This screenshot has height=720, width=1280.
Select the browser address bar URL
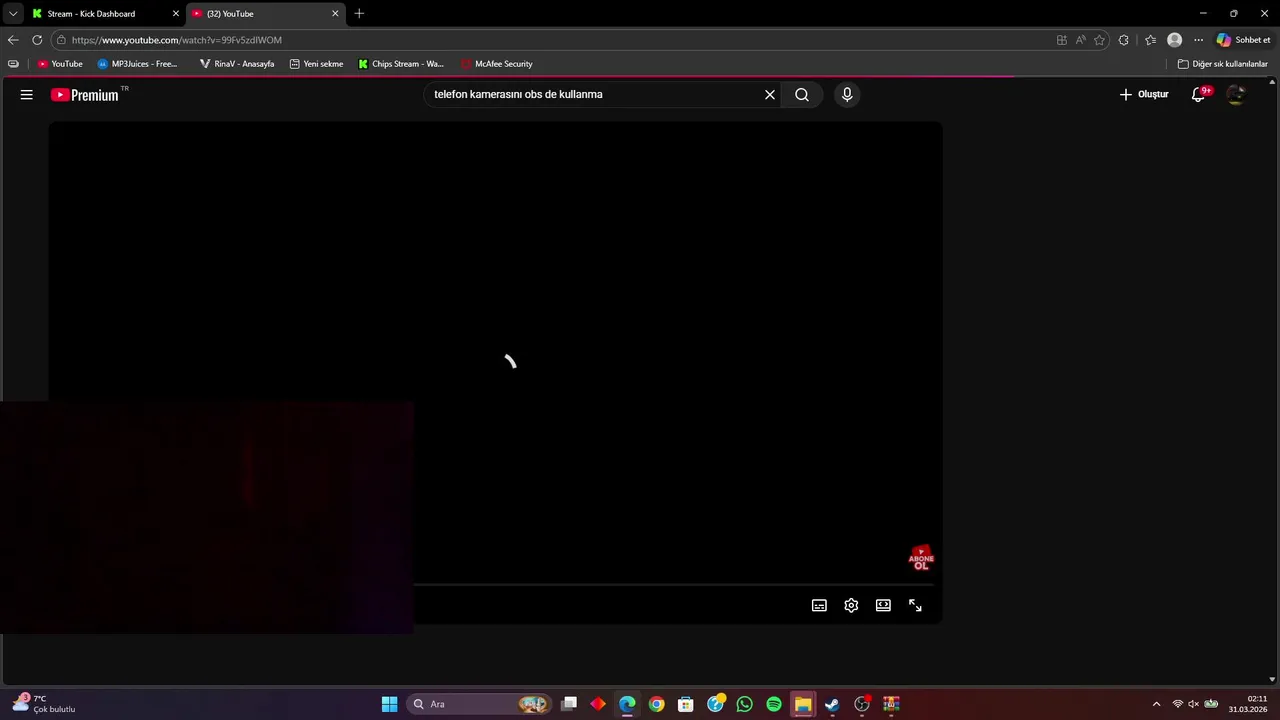pyautogui.click(x=177, y=40)
